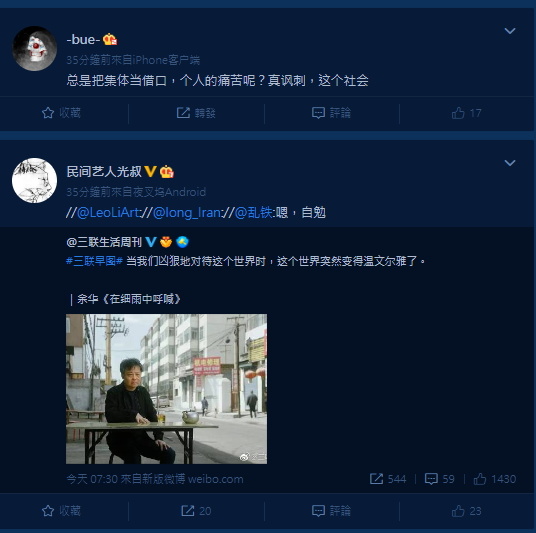Like the original post with 1430 likes
The image size is (536, 533).
click(494, 479)
